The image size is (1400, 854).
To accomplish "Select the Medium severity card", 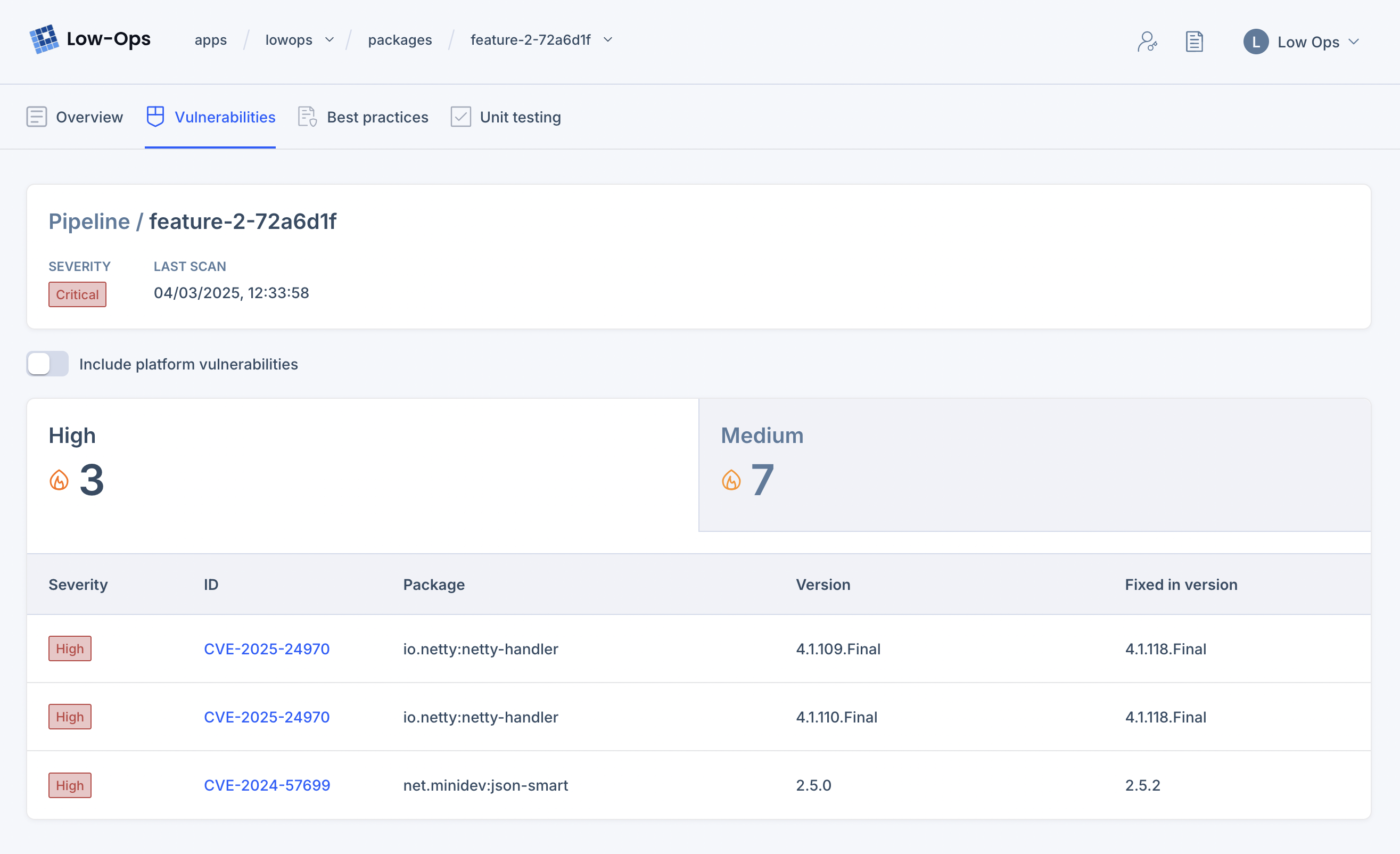I will coord(1034,465).
